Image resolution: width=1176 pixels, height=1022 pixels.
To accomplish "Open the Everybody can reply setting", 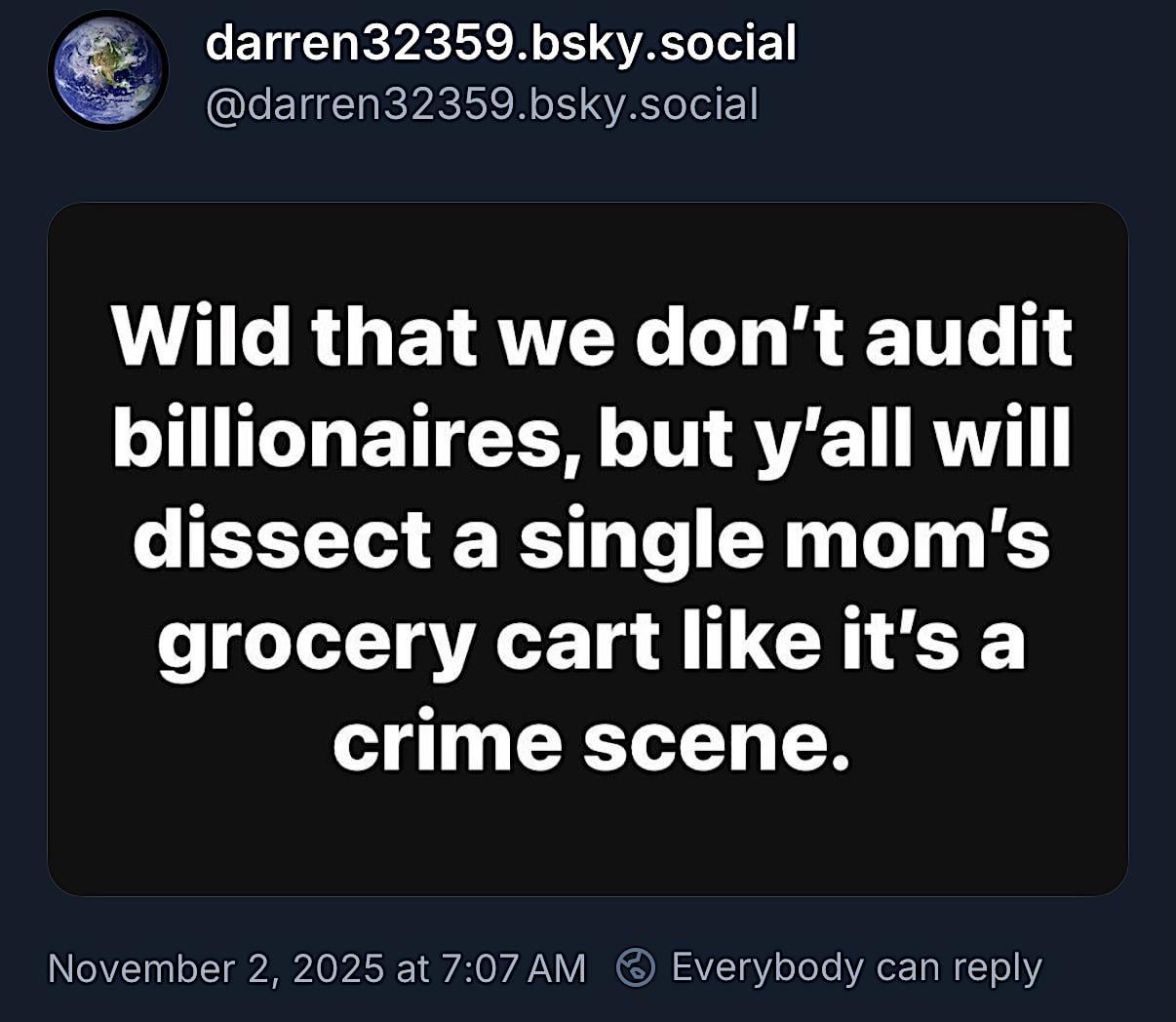I will (x=831, y=968).
